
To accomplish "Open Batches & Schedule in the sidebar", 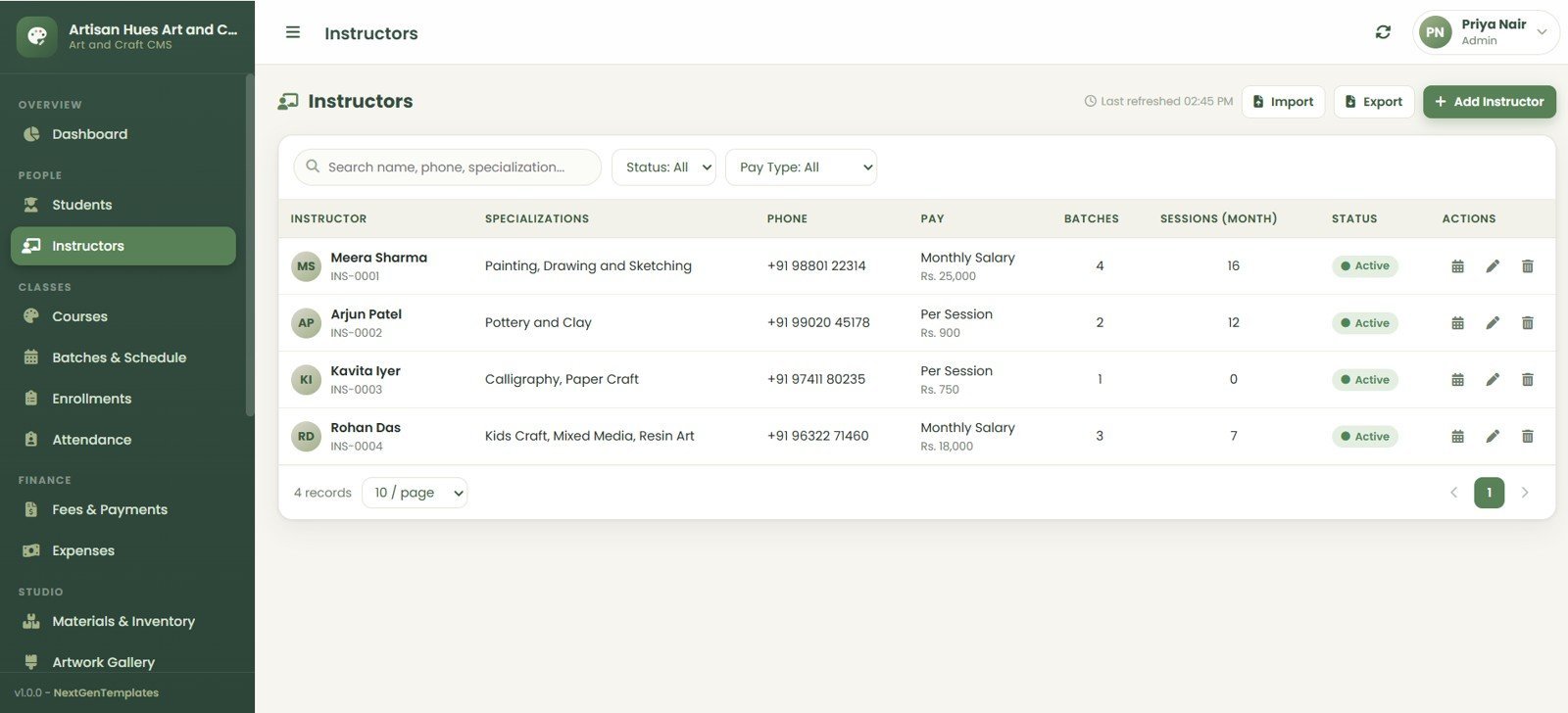I will (x=122, y=357).
